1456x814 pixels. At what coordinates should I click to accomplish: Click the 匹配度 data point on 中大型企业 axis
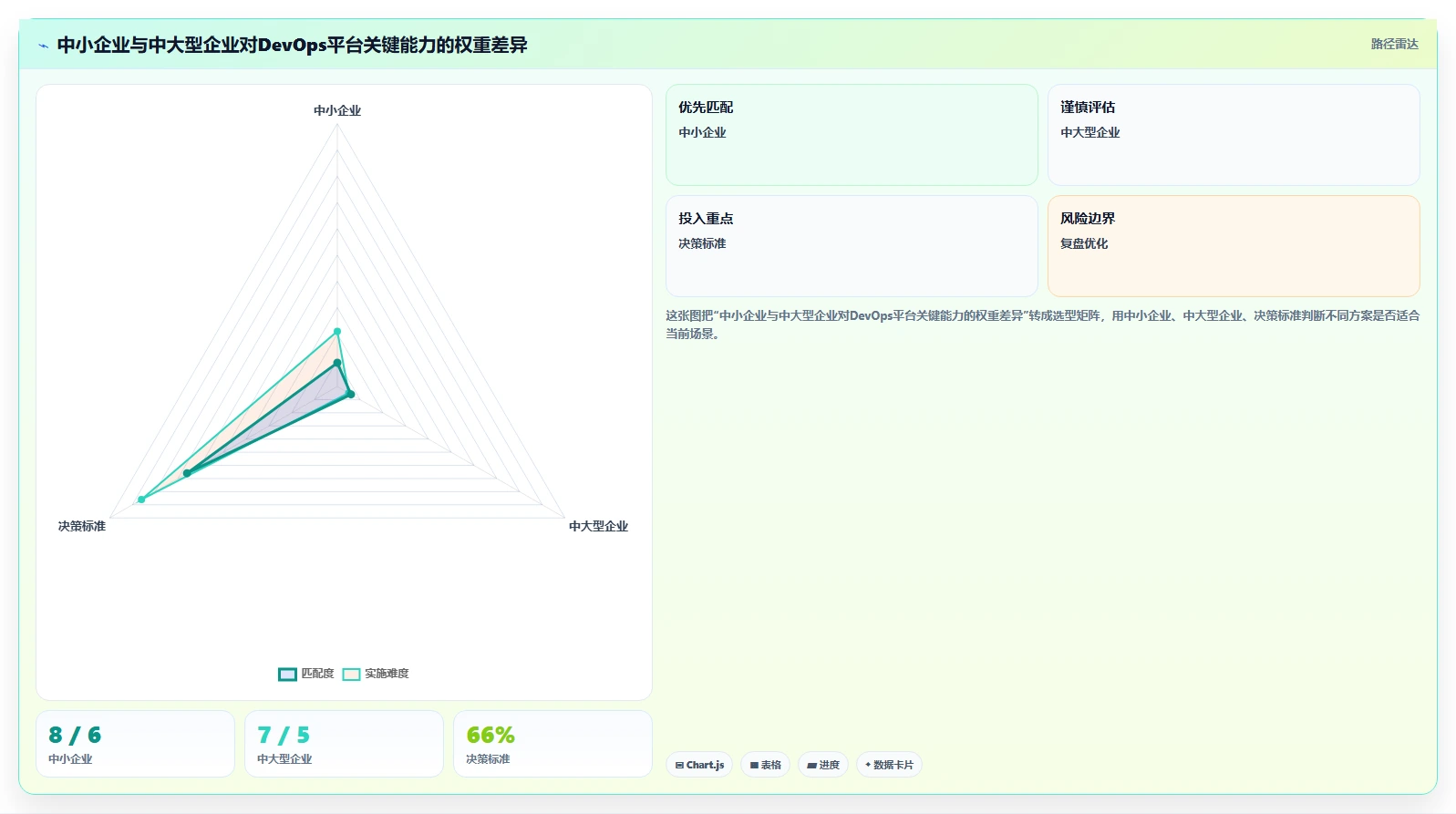351,394
